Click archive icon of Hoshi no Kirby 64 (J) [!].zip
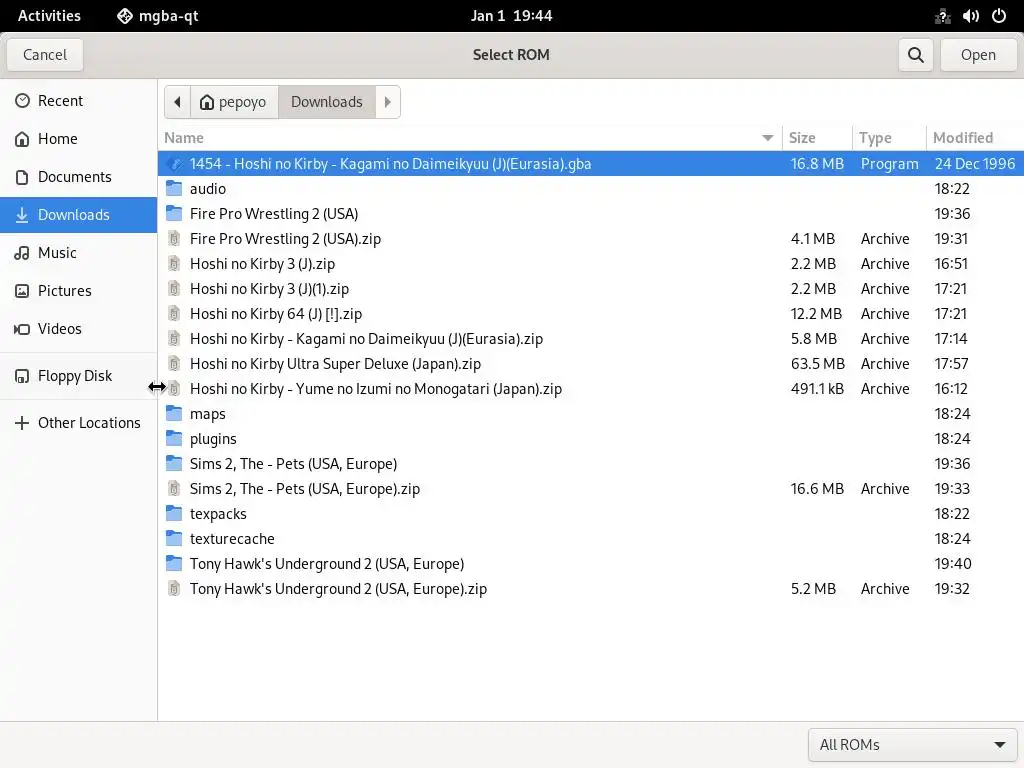Viewport: 1024px width, 768px height. 174,314
